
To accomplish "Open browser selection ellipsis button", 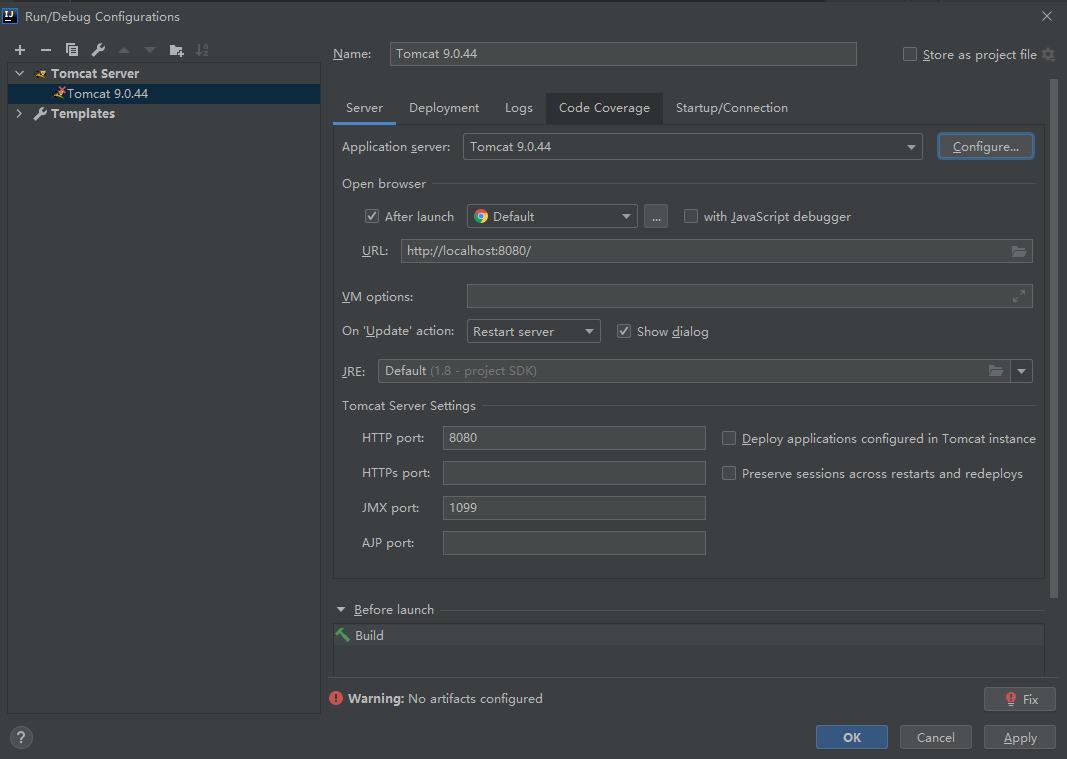I will coord(656,216).
